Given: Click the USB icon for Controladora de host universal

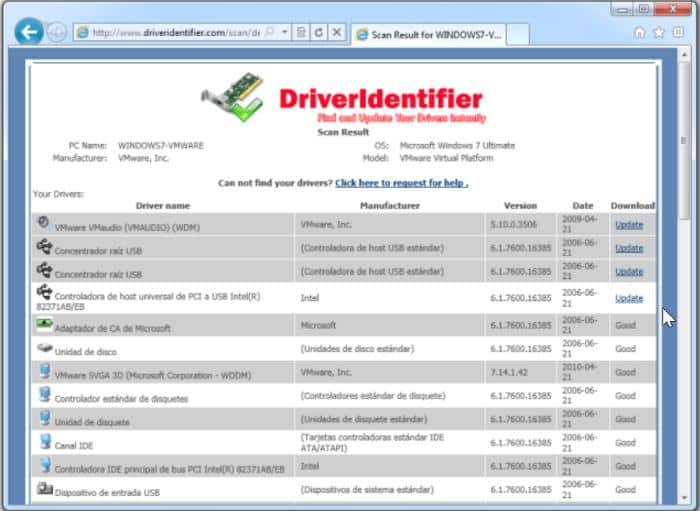Looking at the screenshot, I should coord(44,292).
